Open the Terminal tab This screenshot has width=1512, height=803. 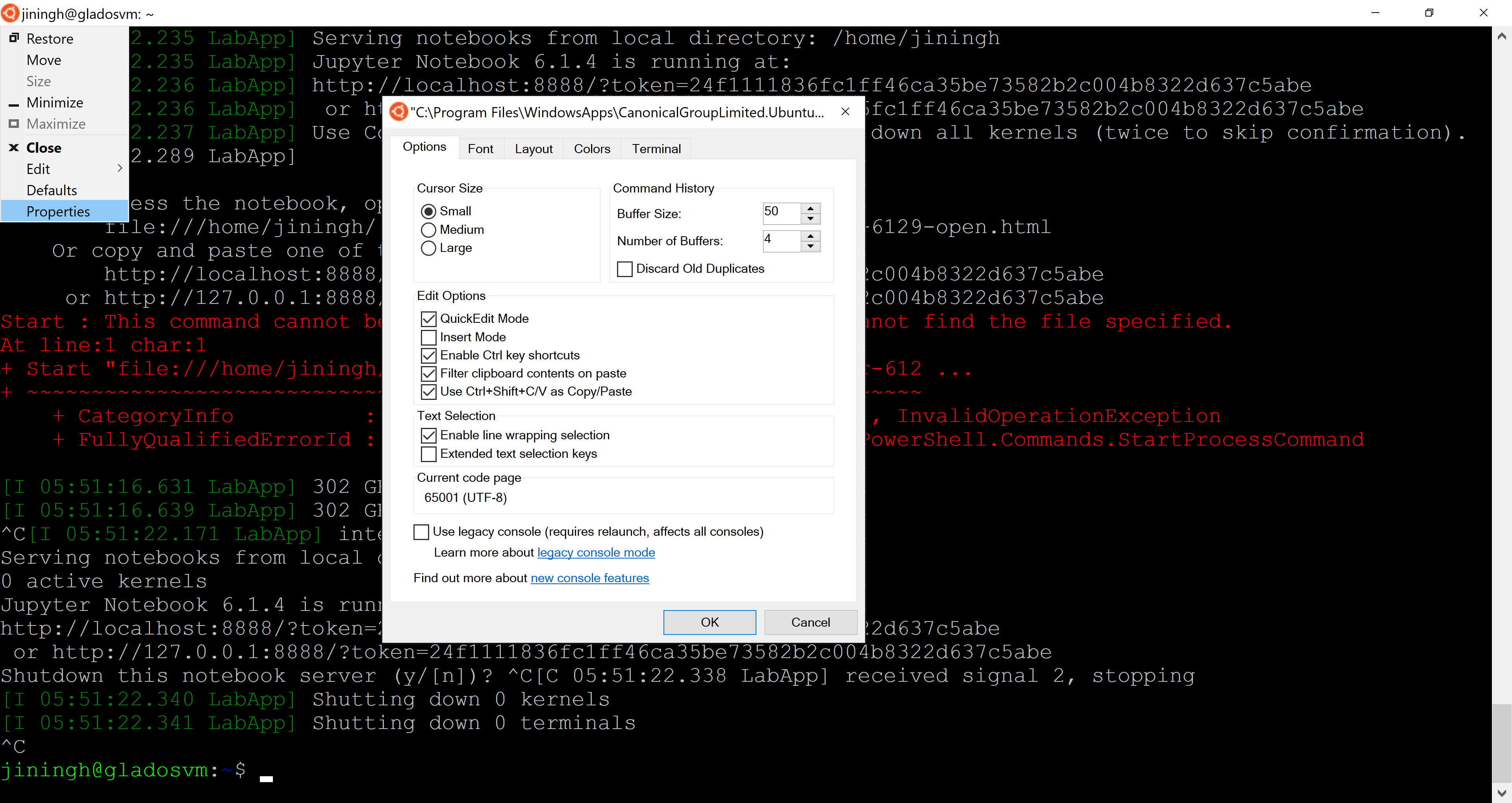[656, 149]
